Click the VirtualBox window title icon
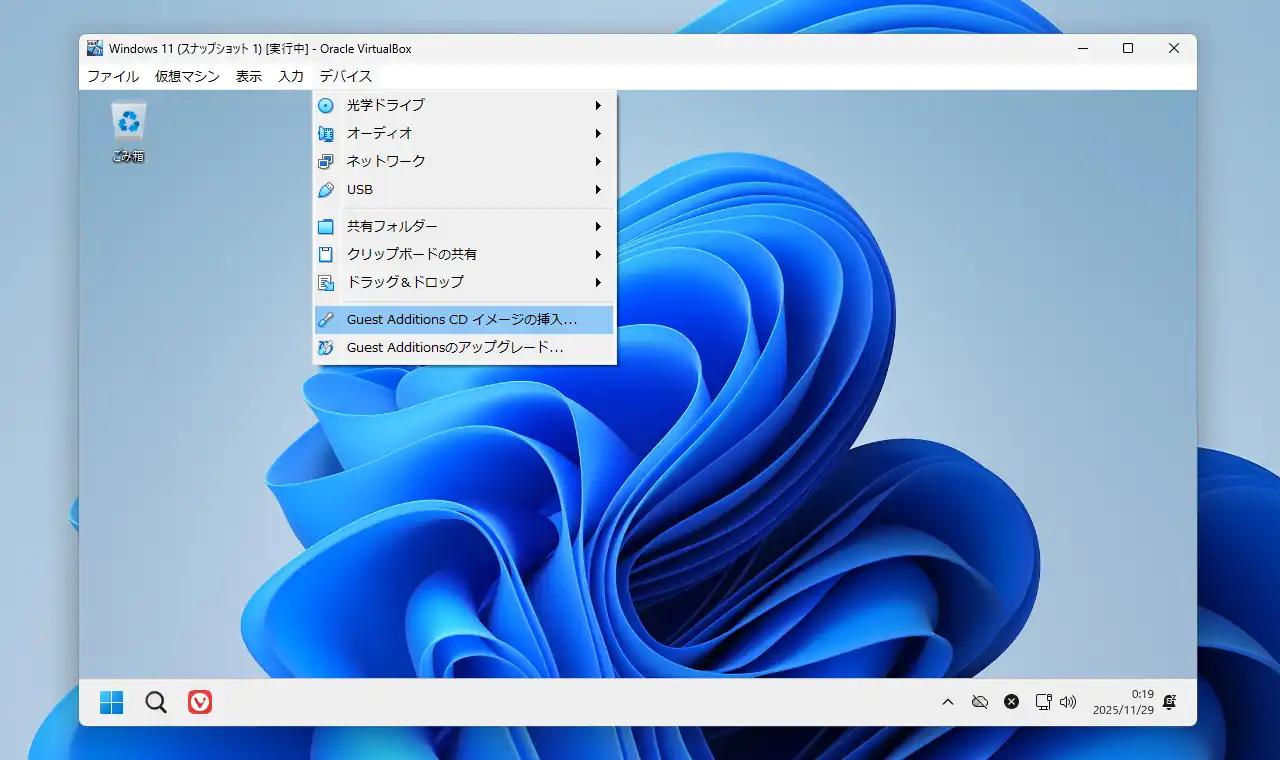Image resolution: width=1280 pixels, height=760 pixels. pos(95,48)
